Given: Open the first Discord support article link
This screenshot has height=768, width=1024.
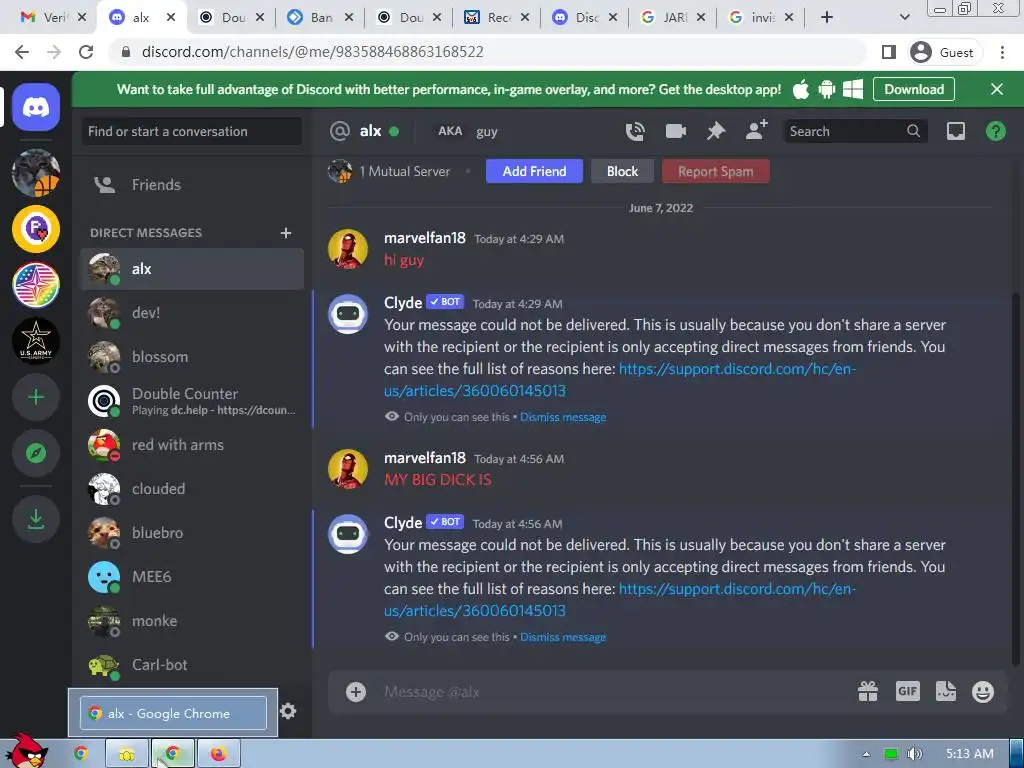Looking at the screenshot, I should coord(620,380).
